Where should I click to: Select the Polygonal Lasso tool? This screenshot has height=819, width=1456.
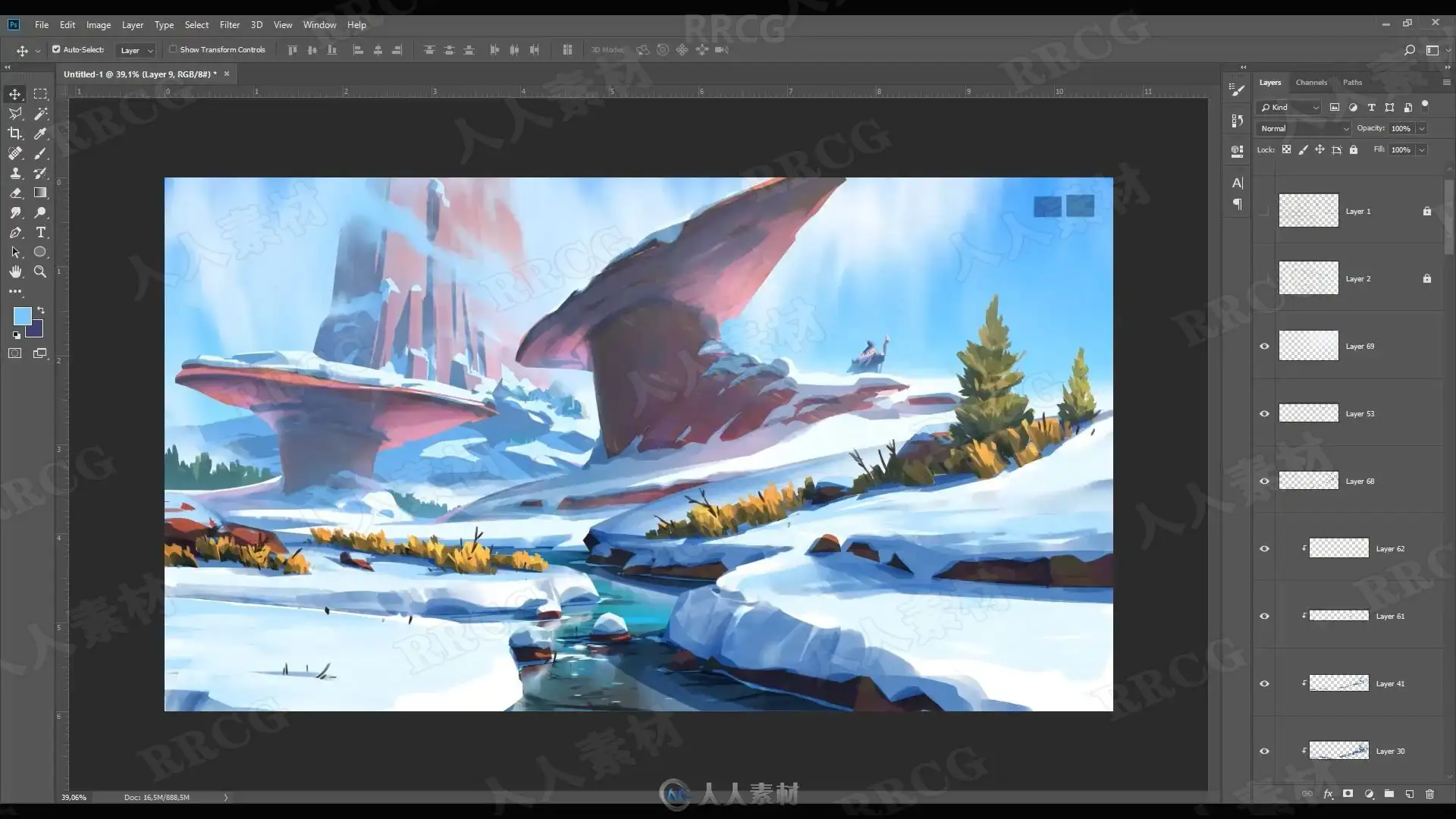click(15, 114)
